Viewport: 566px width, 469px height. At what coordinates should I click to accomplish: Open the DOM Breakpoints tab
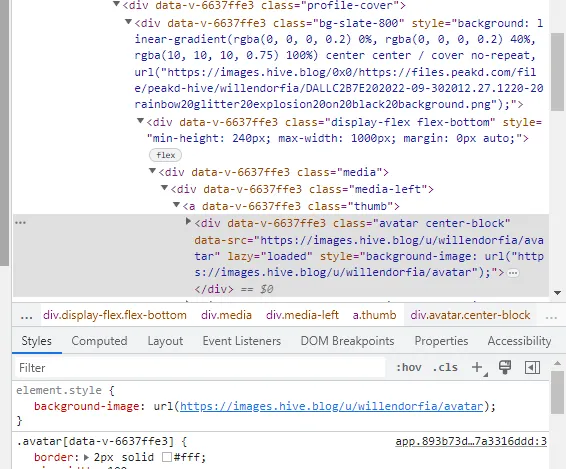coord(347,341)
